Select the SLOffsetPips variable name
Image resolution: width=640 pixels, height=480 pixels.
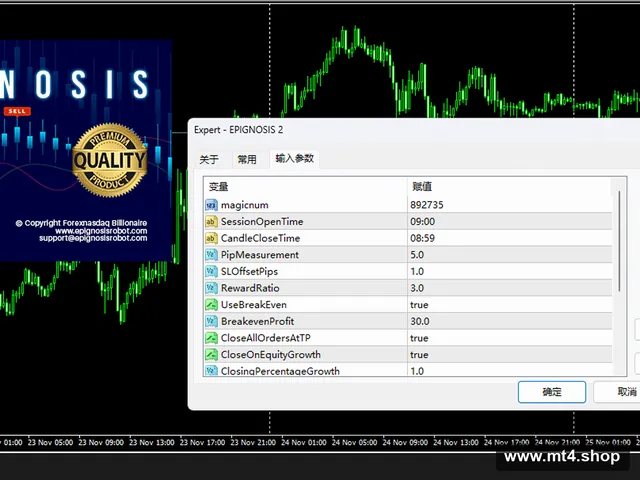point(249,271)
